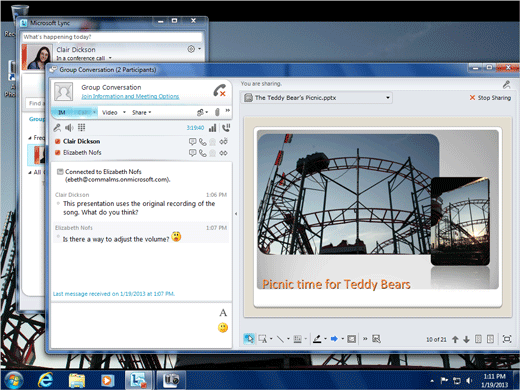
Task: Check the network signal strength bars
Action: click(212, 128)
